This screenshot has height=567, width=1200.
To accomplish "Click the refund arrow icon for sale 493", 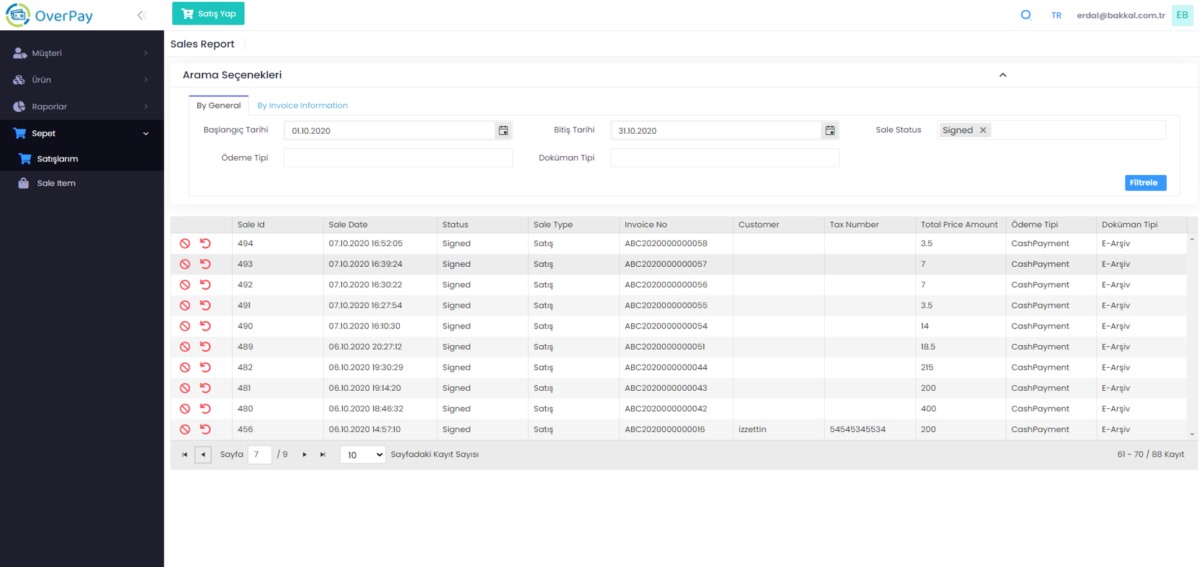I will 205,264.
